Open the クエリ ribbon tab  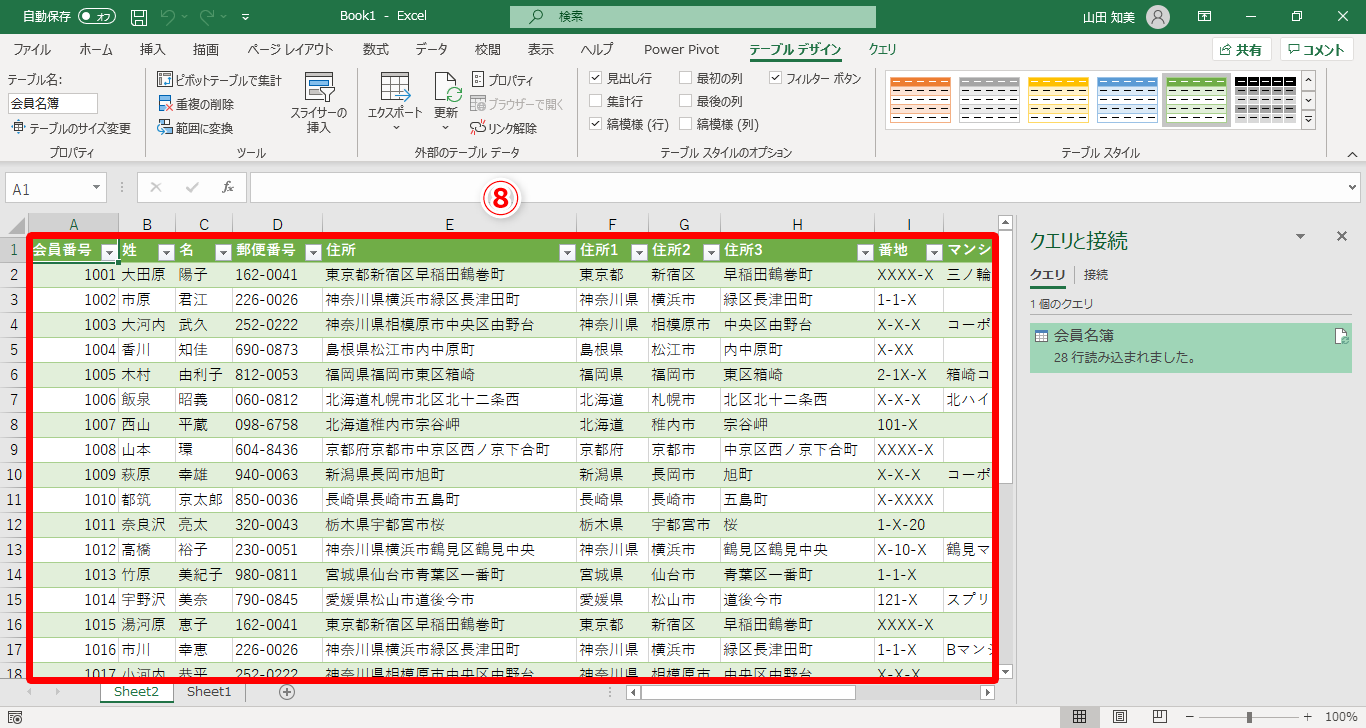coord(883,49)
